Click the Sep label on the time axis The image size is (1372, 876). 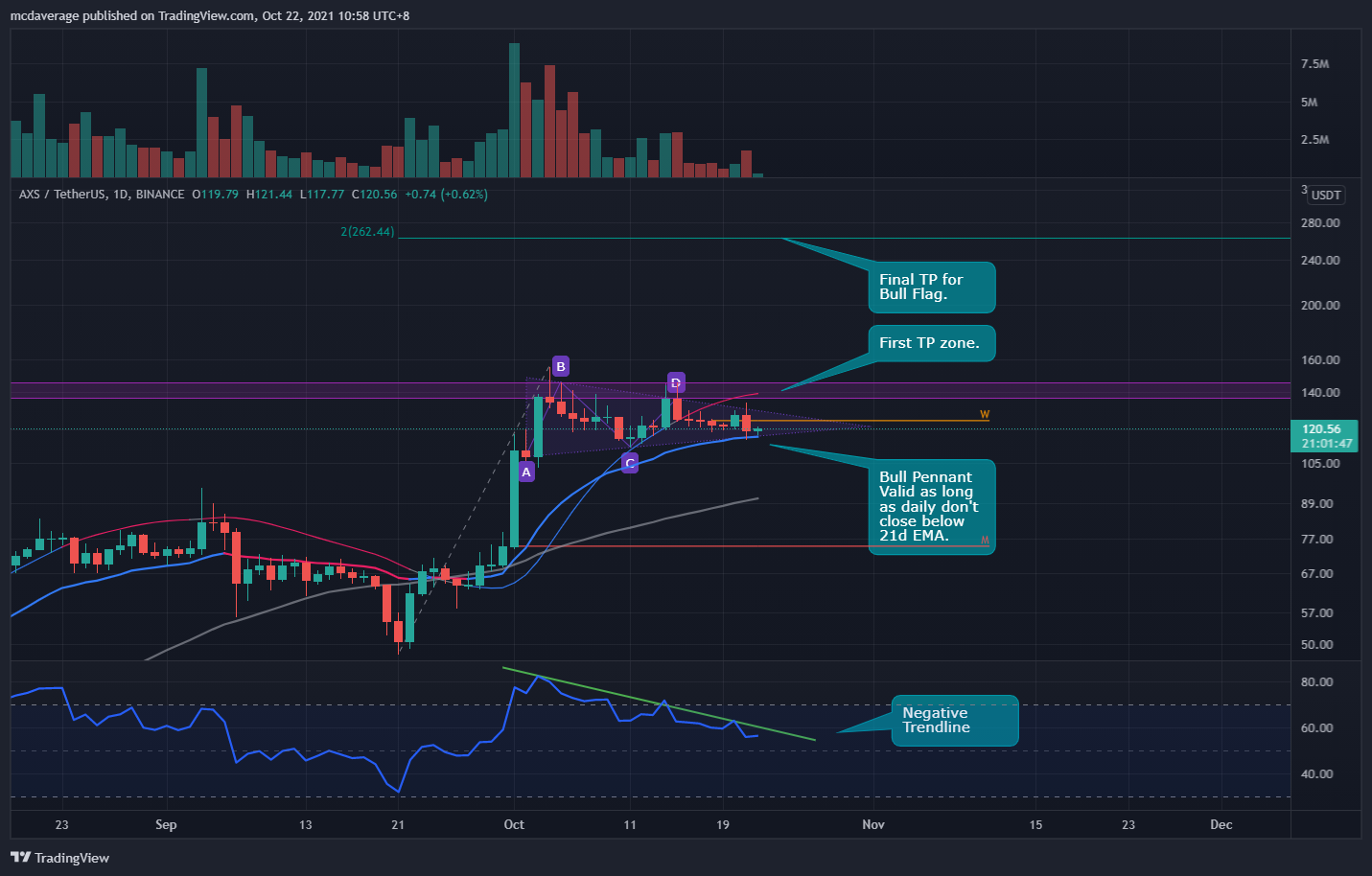[166, 824]
